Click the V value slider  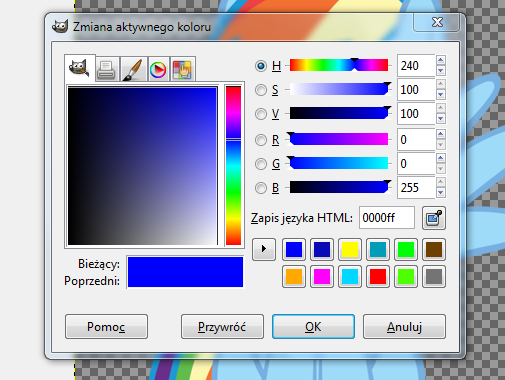click(x=339, y=113)
